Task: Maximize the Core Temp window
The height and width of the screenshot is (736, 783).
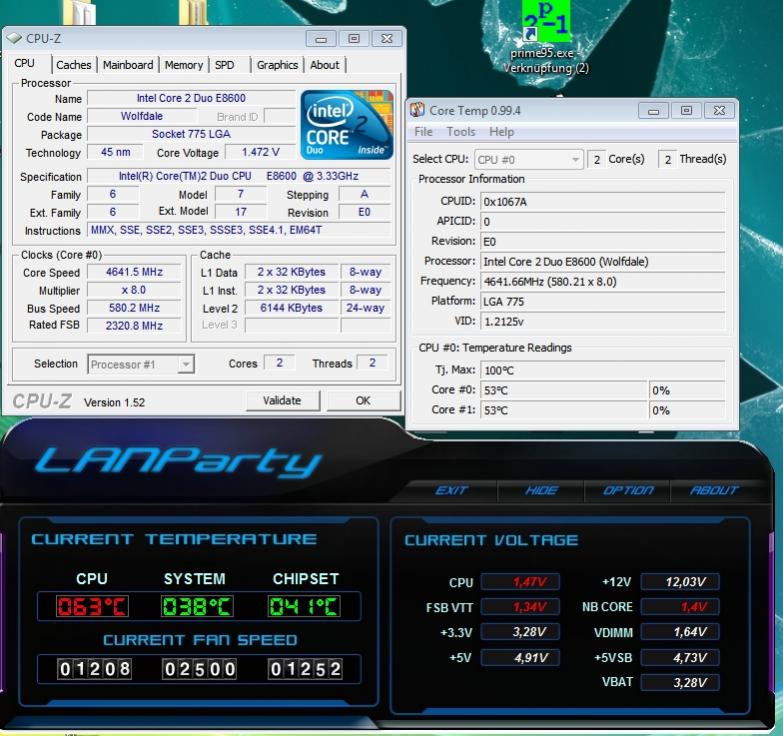Action: (686, 111)
